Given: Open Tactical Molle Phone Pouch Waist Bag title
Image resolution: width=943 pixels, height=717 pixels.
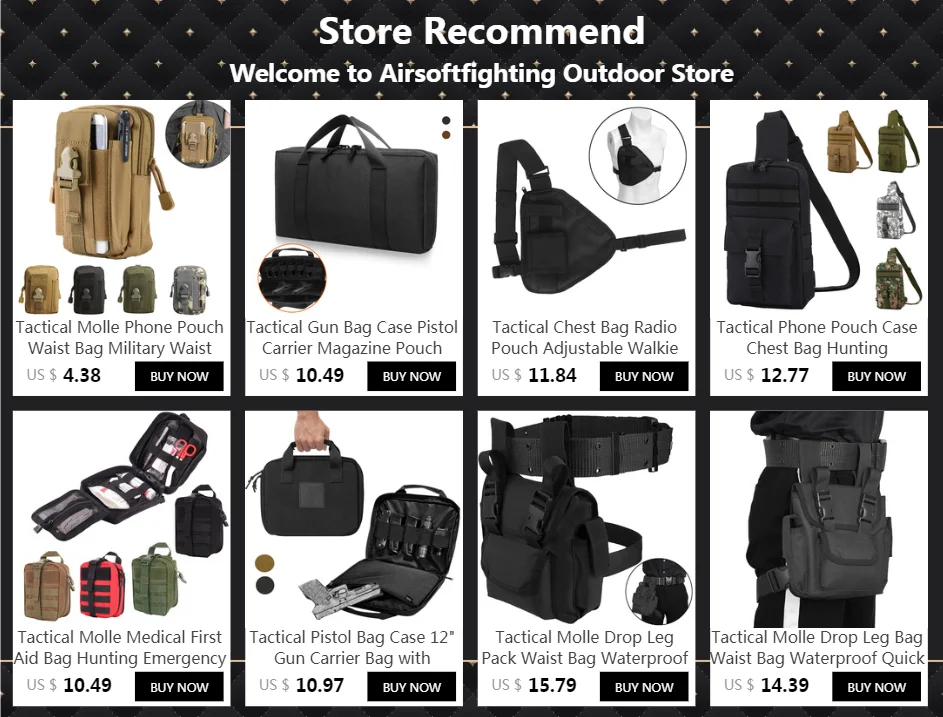Looking at the screenshot, I should 120,337.
